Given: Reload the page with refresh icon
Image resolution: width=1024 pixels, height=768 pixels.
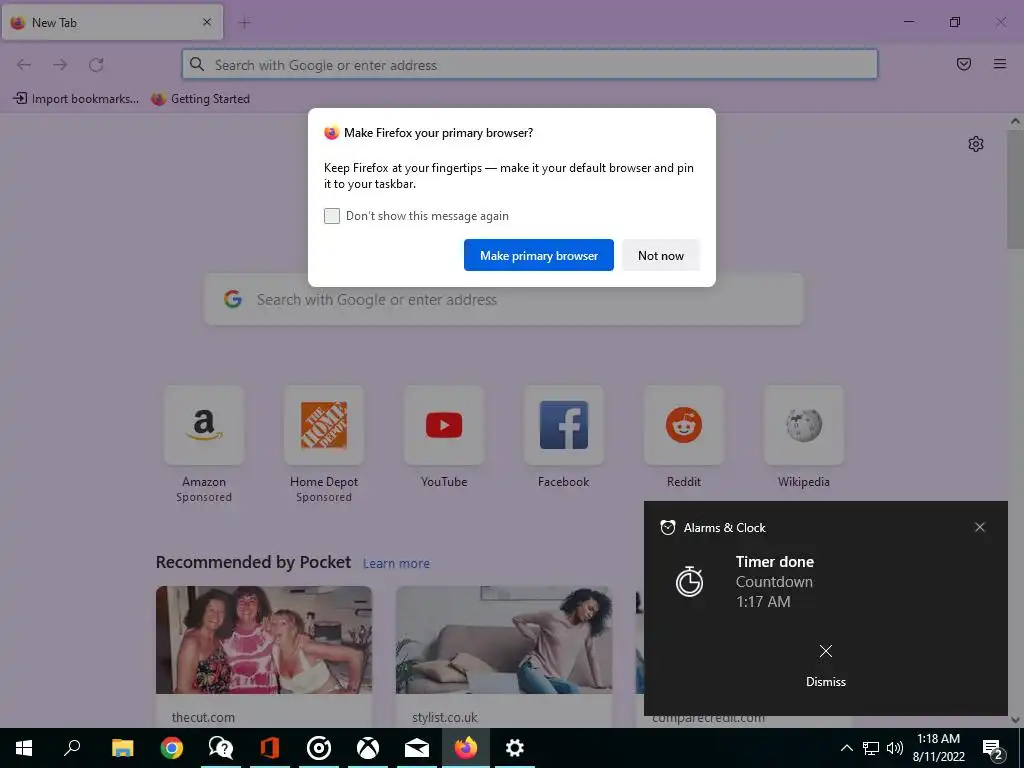Looking at the screenshot, I should [x=97, y=65].
